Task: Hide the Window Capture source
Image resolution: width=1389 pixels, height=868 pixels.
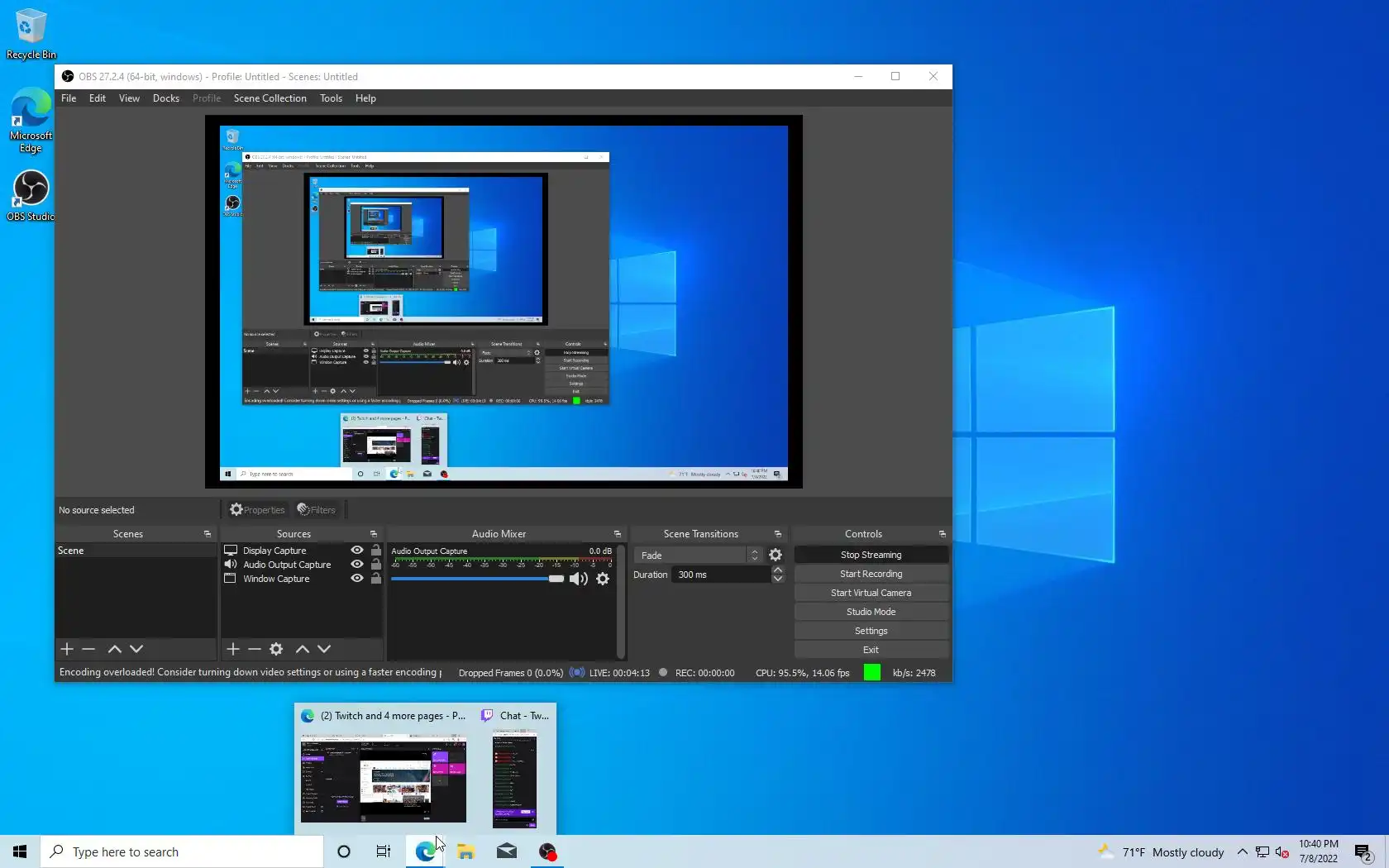Action: 357,579
